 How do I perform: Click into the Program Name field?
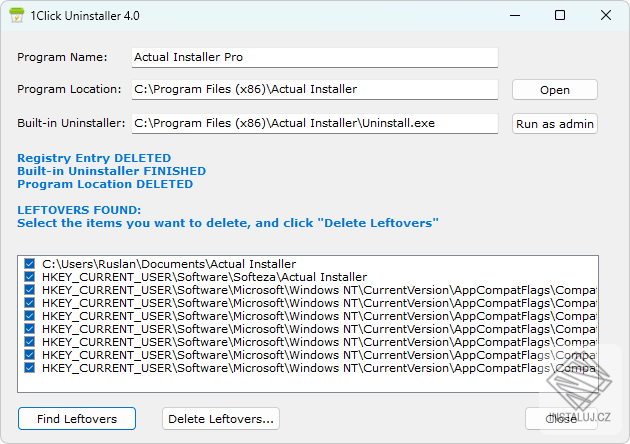pyautogui.click(x=314, y=58)
